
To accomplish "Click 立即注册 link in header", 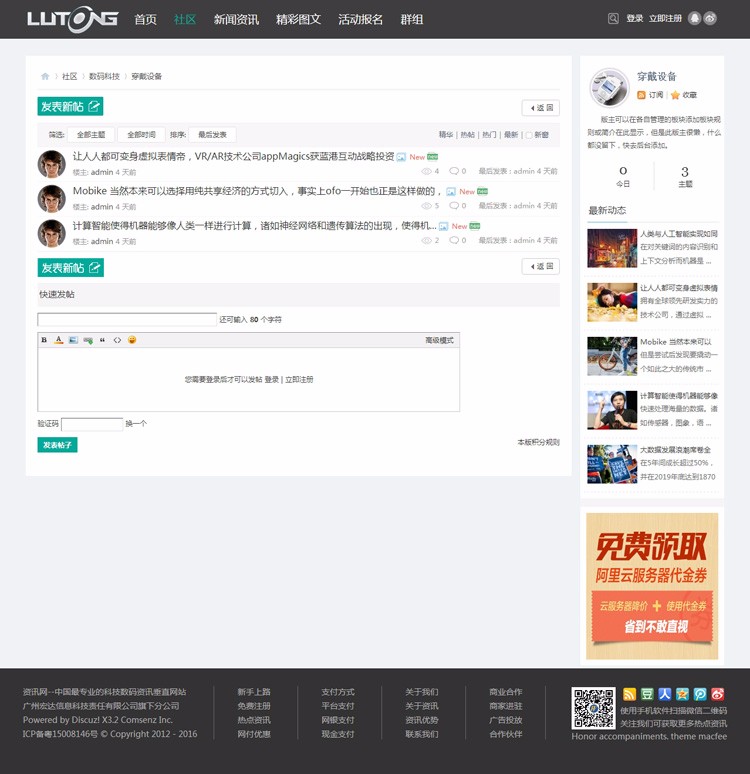I will click(665, 19).
